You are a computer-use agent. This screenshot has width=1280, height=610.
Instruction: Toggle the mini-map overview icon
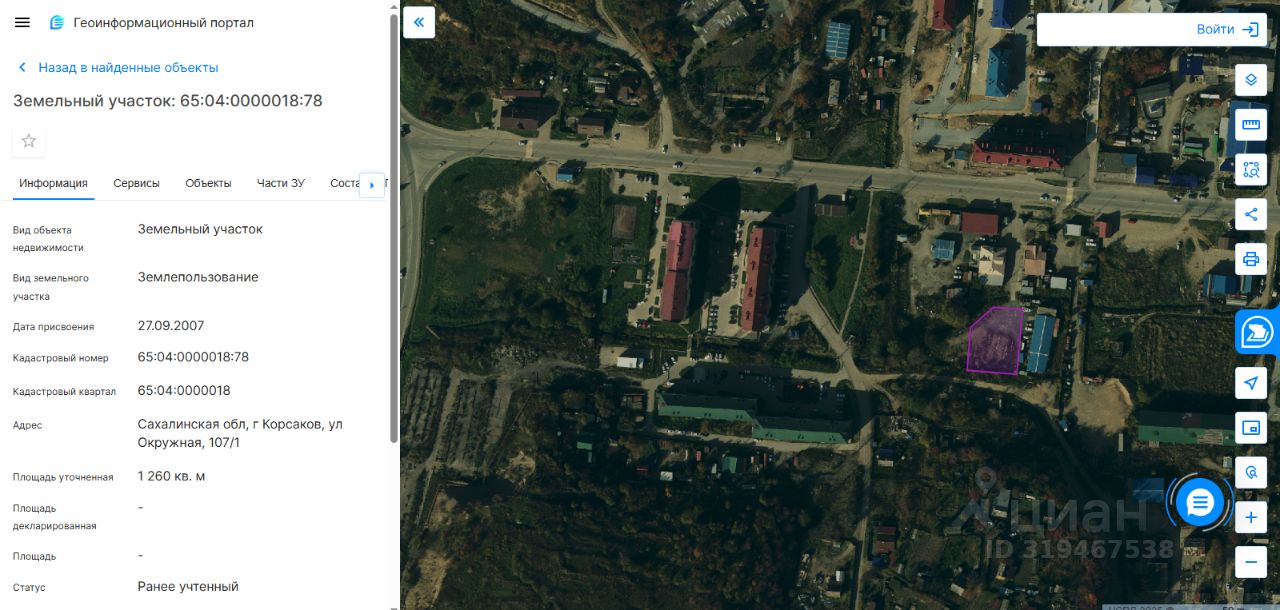(x=1251, y=428)
